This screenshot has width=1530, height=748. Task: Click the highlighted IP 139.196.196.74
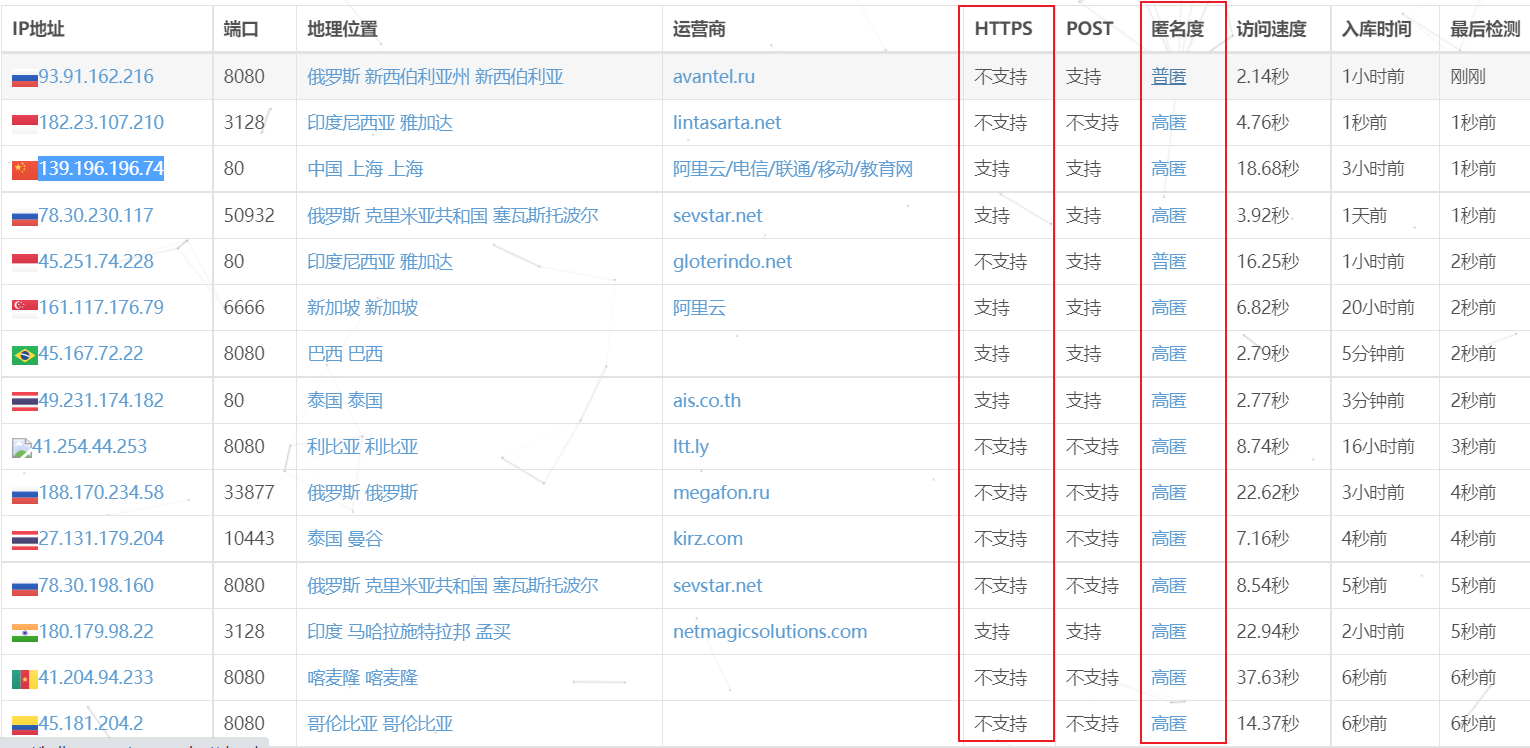click(x=101, y=168)
